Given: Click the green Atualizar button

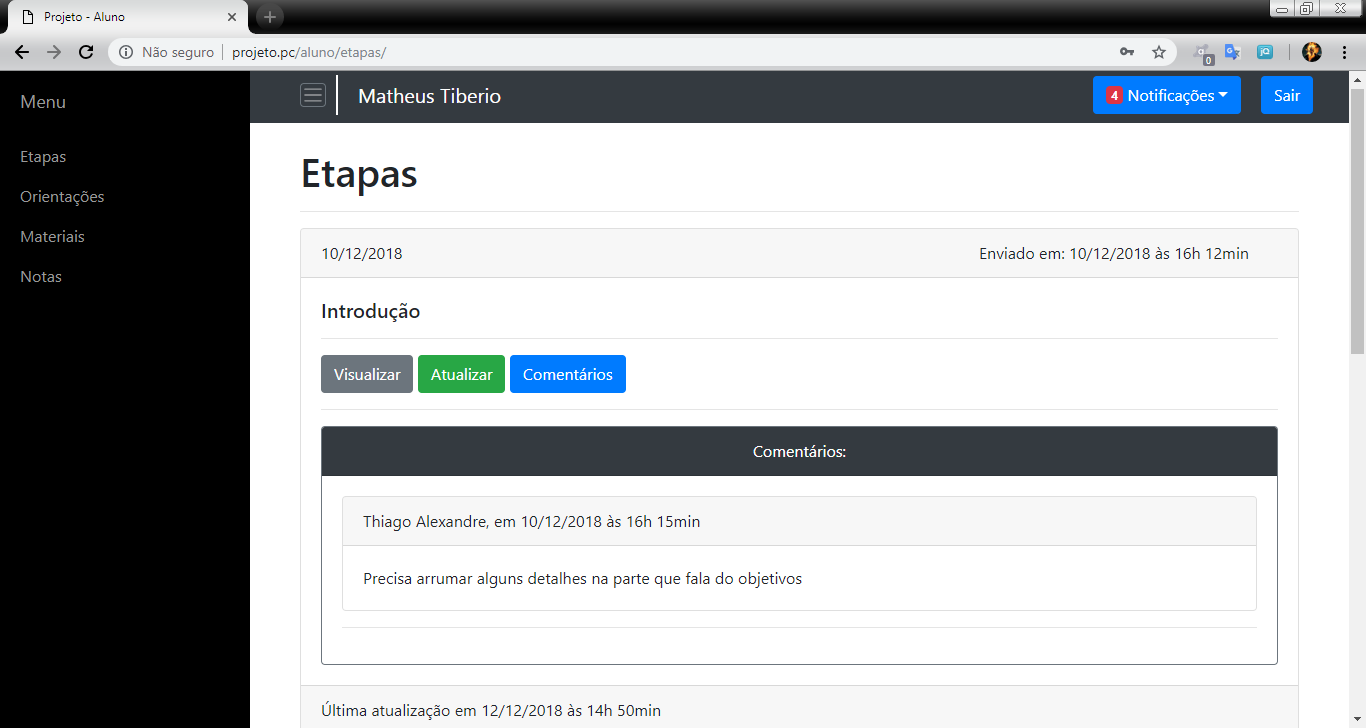Looking at the screenshot, I should pyautogui.click(x=461, y=374).
